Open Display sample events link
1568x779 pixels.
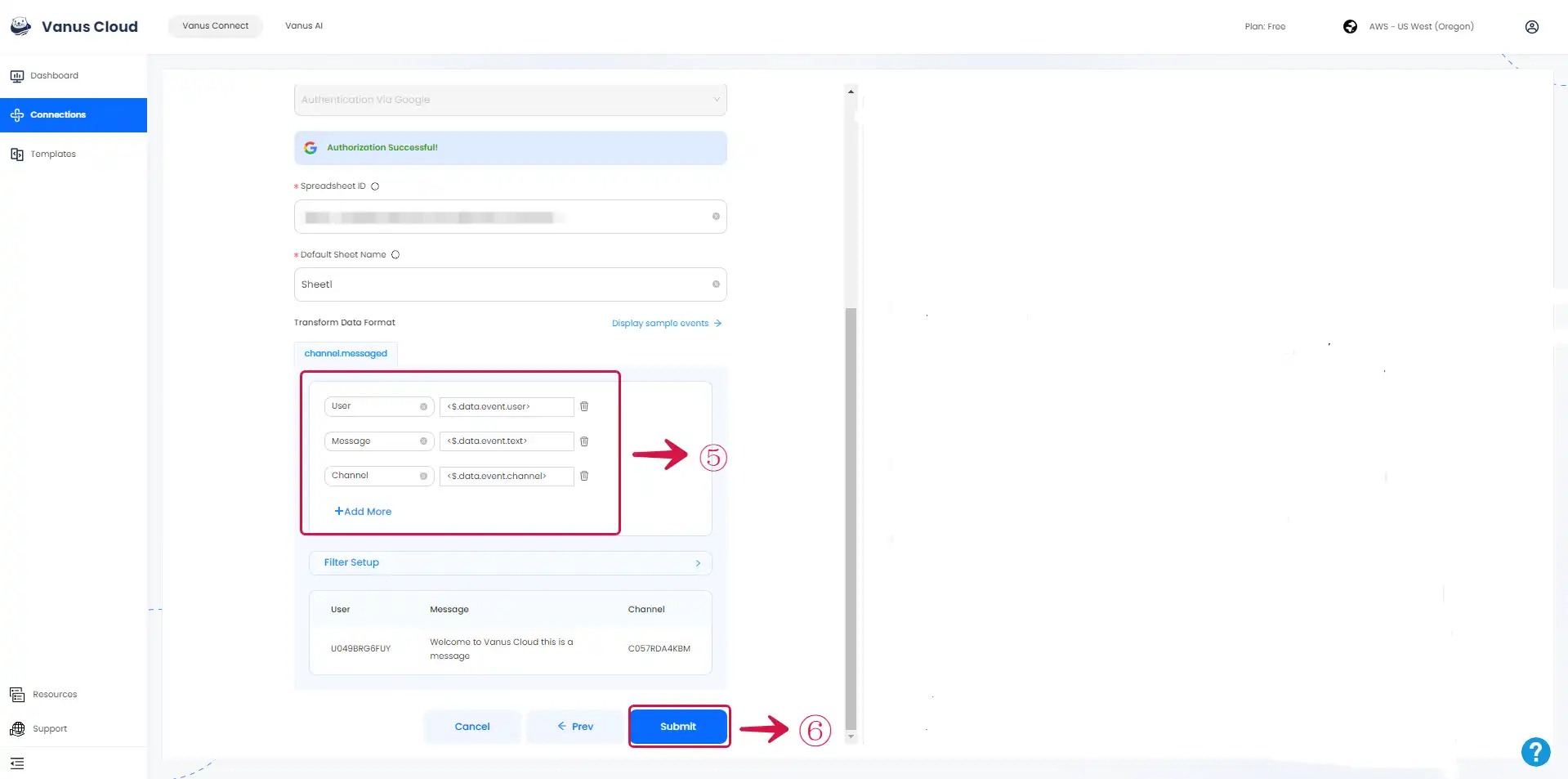(667, 324)
